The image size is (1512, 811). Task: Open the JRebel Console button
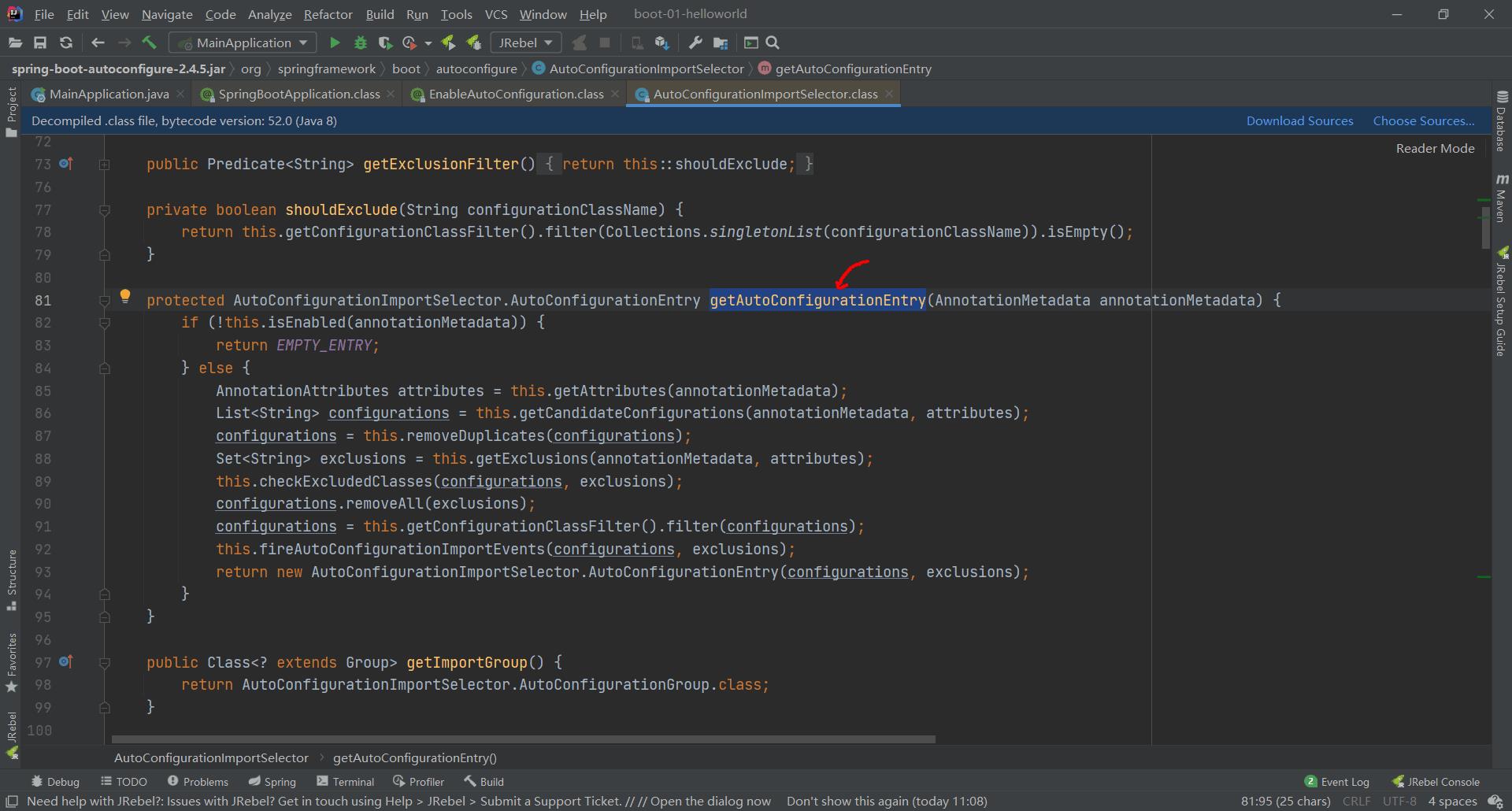(1436, 781)
